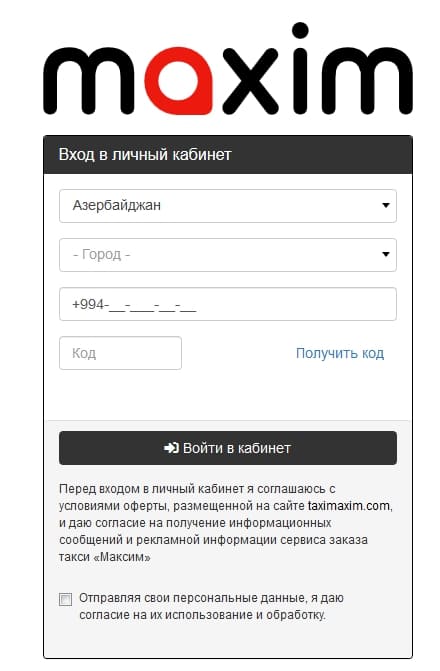Focus the +994 phone number field
Screen dimensions: 440x671
[228, 304]
